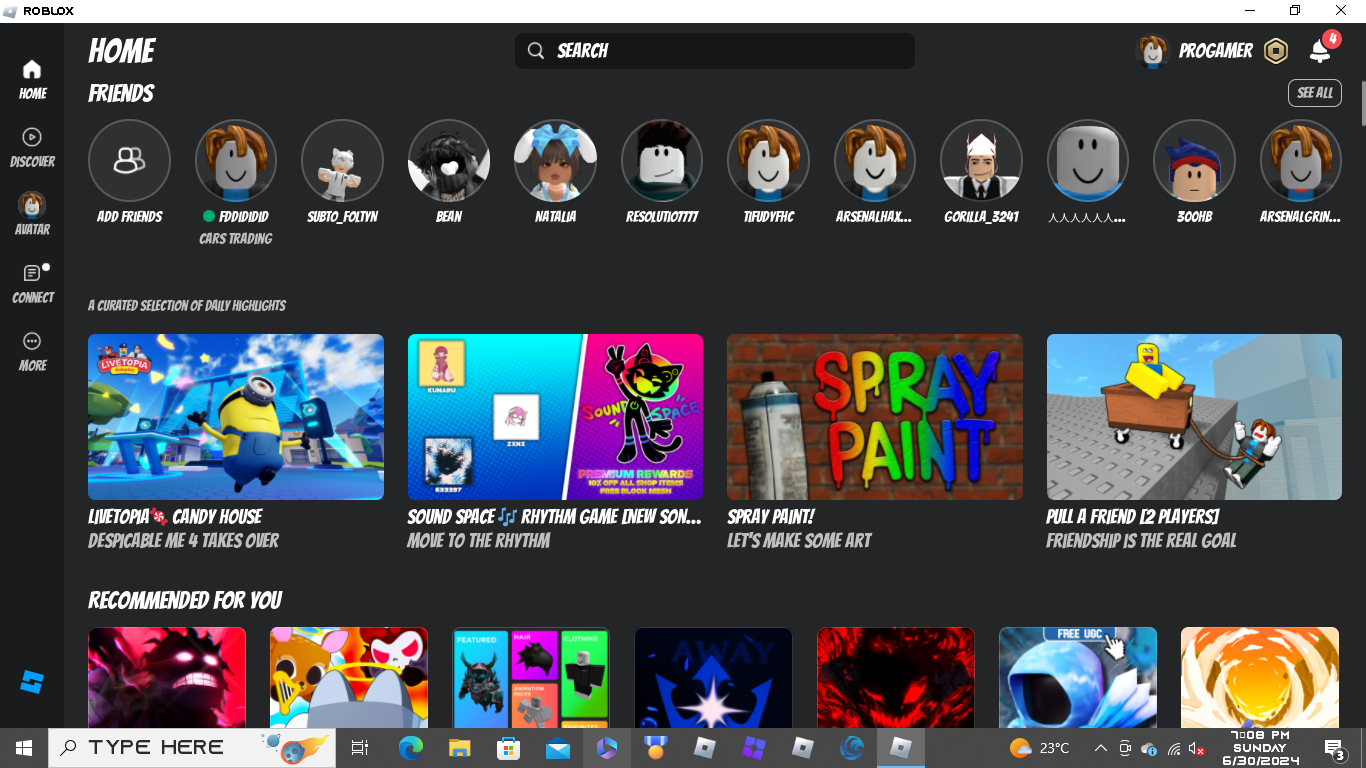Click the Robux currency icon
The height and width of the screenshot is (768, 1366).
coord(1276,51)
